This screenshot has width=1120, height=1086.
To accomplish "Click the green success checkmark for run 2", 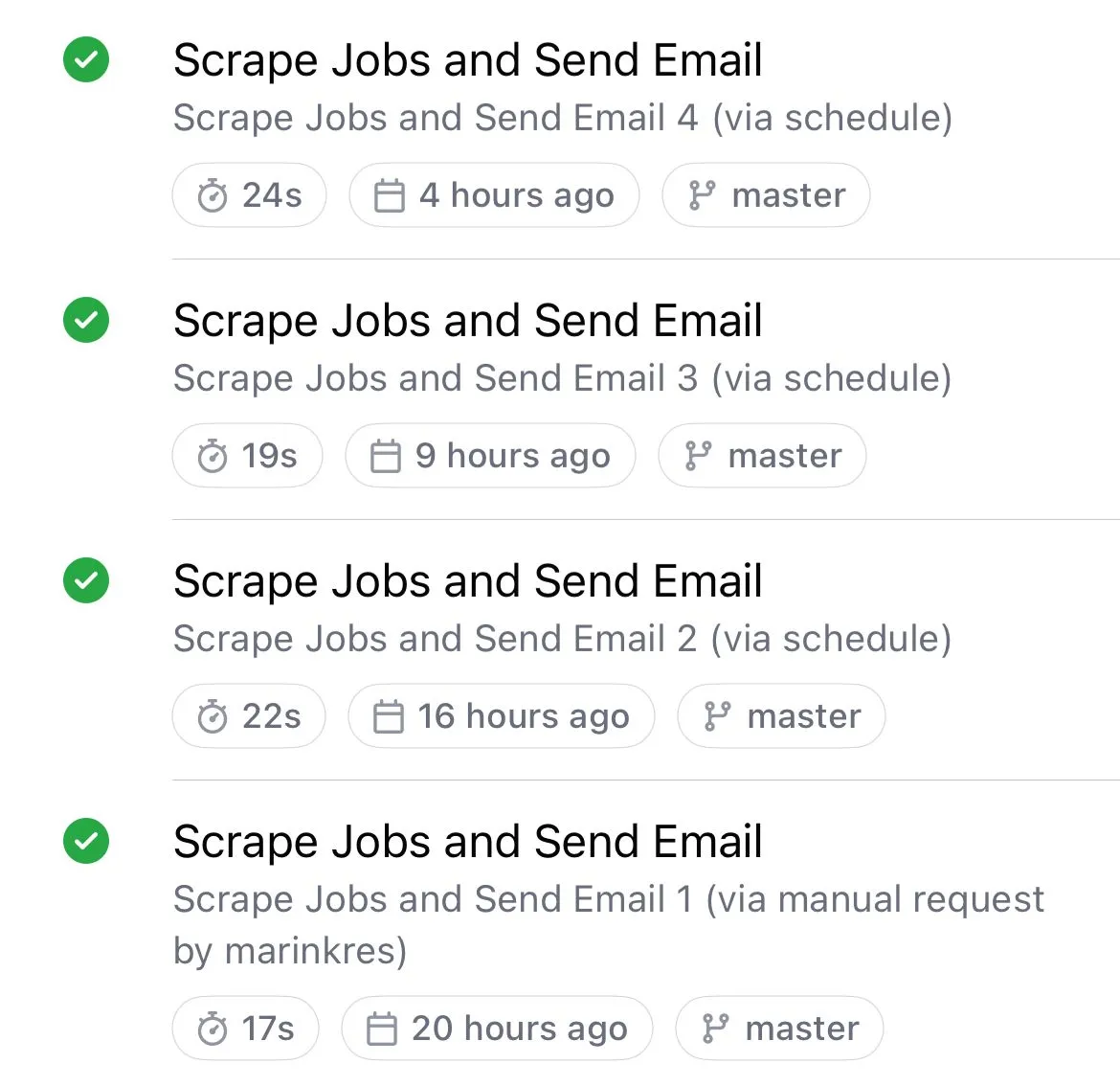I will click(x=86, y=580).
